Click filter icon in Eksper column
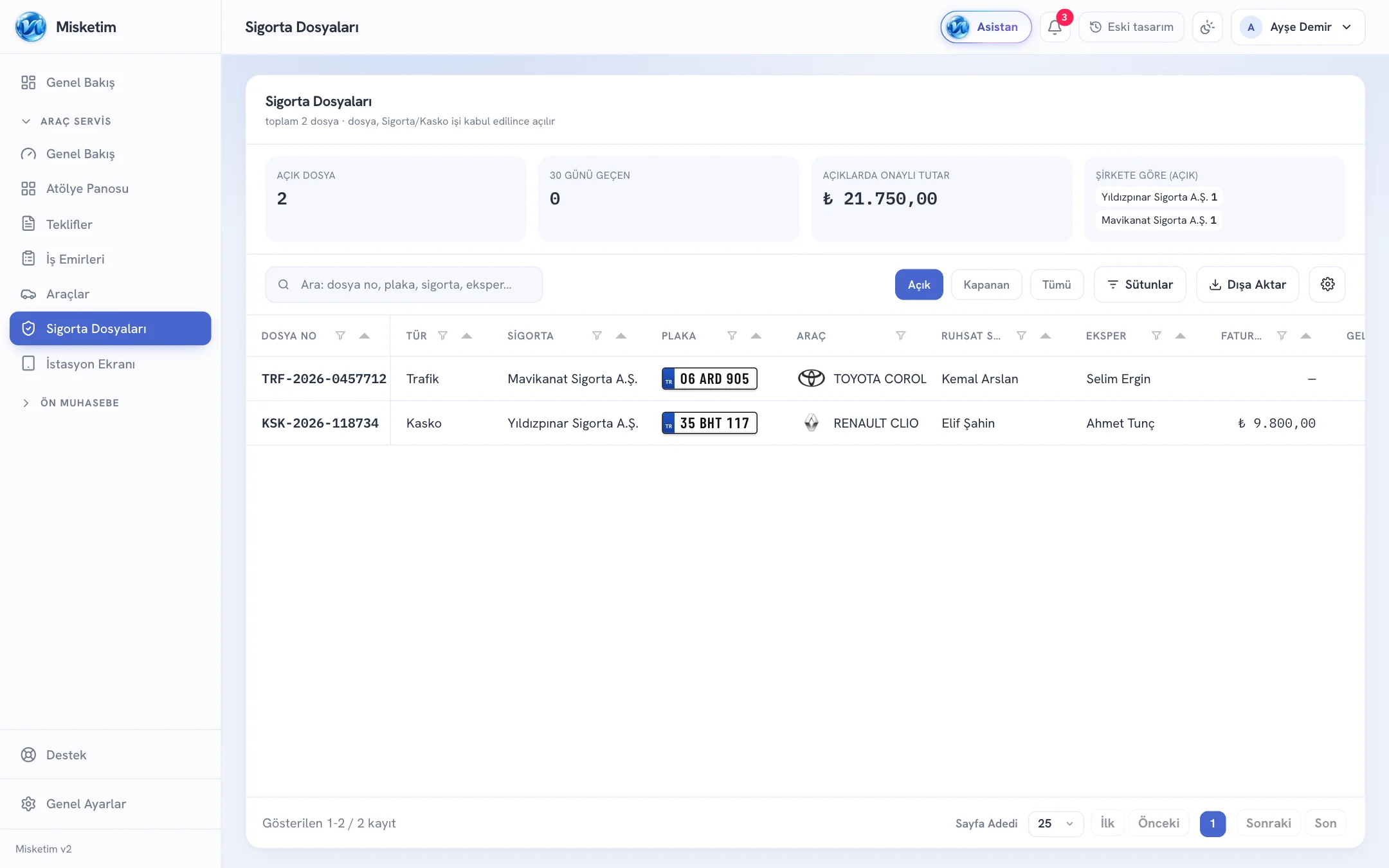Screen dimensions: 1389x868 tap(1156, 336)
